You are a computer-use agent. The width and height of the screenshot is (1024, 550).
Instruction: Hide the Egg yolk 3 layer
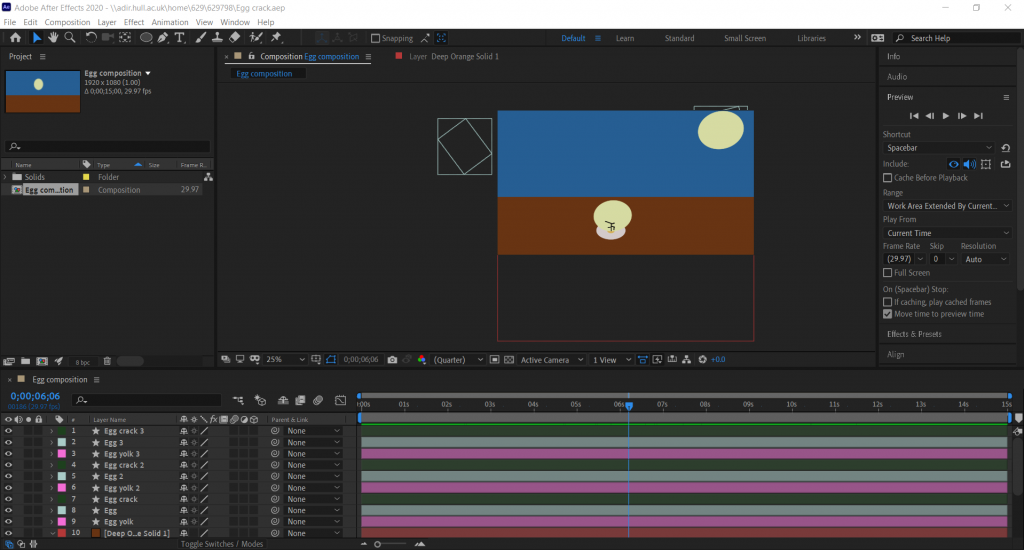8,454
